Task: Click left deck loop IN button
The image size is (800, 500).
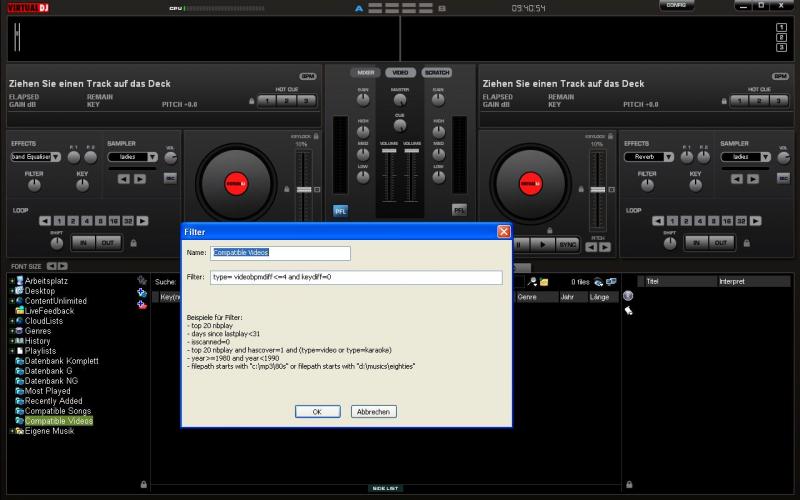Action: click(83, 243)
